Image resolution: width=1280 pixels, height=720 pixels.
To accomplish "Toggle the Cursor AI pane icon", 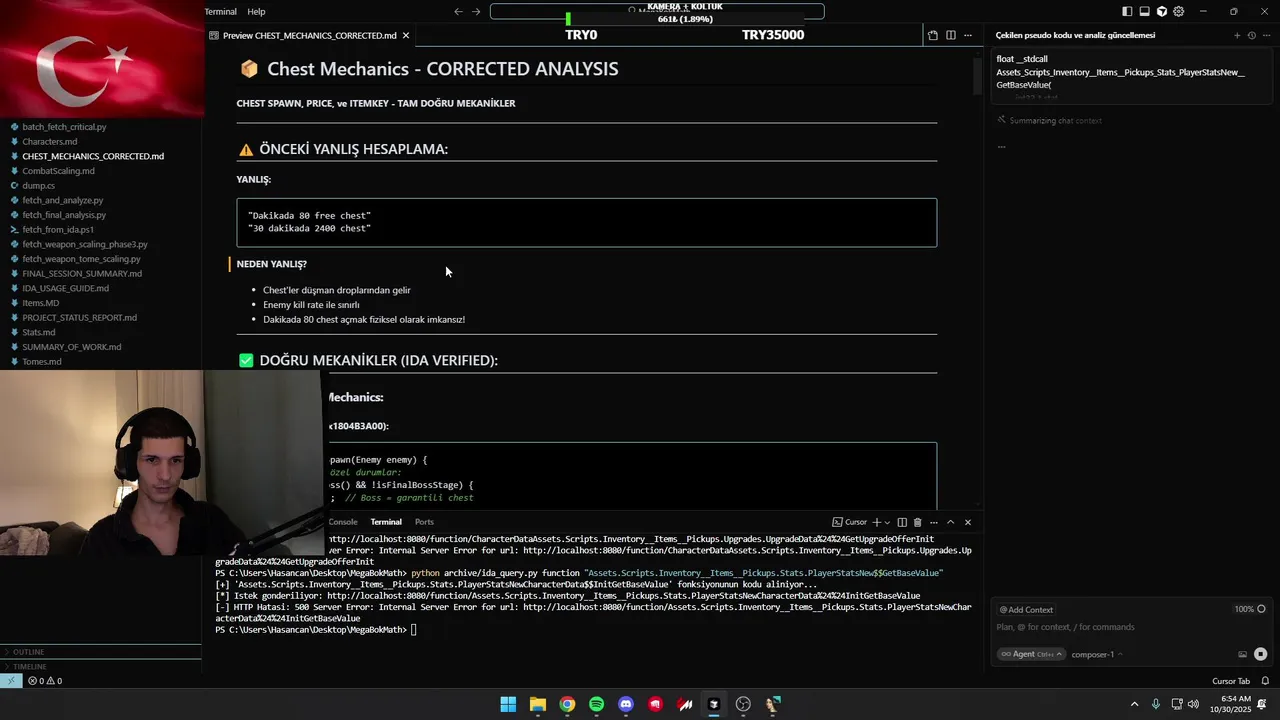I will pyautogui.click(x=1161, y=12).
